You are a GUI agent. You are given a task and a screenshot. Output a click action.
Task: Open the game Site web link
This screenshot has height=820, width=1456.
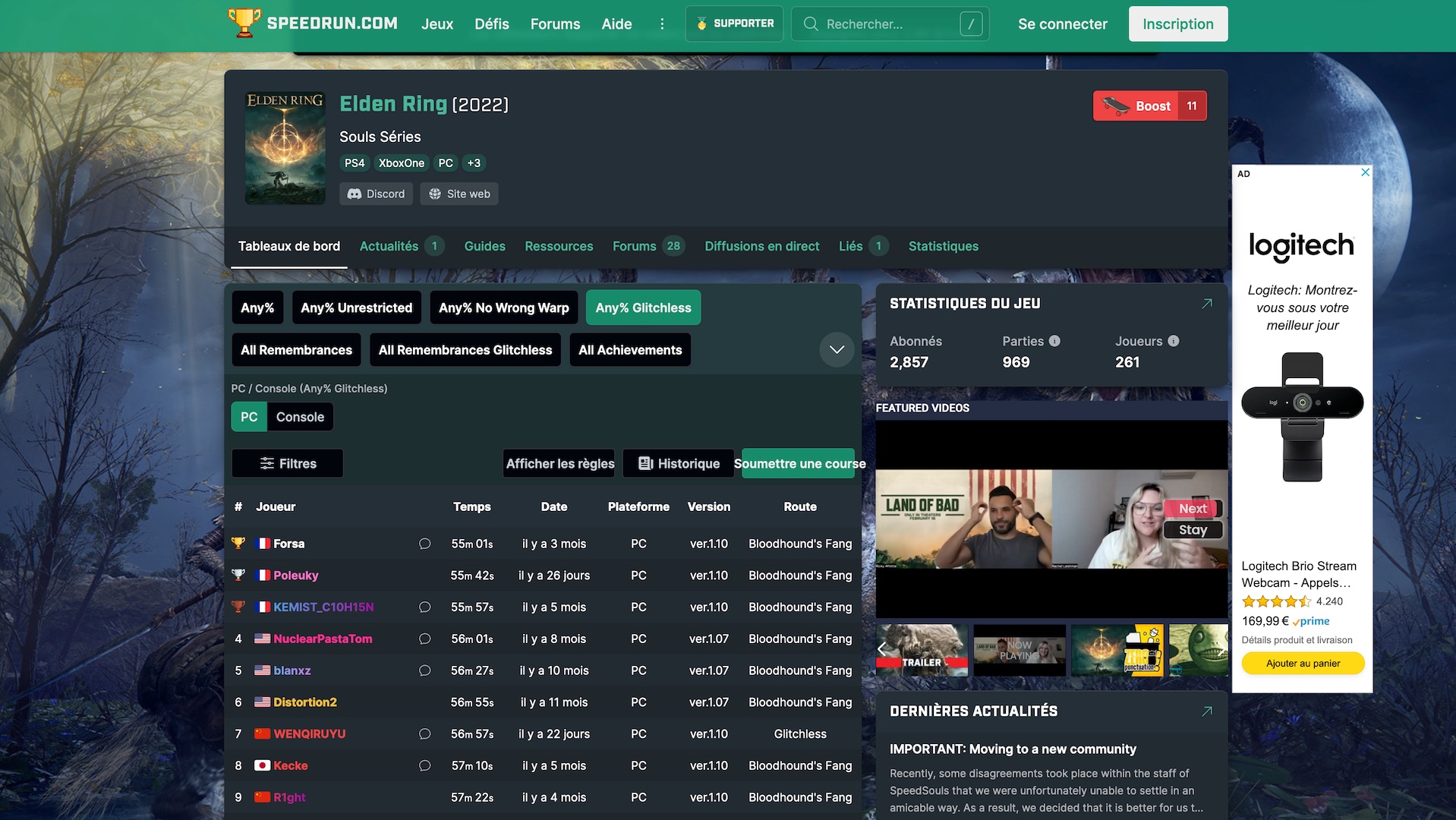459,194
